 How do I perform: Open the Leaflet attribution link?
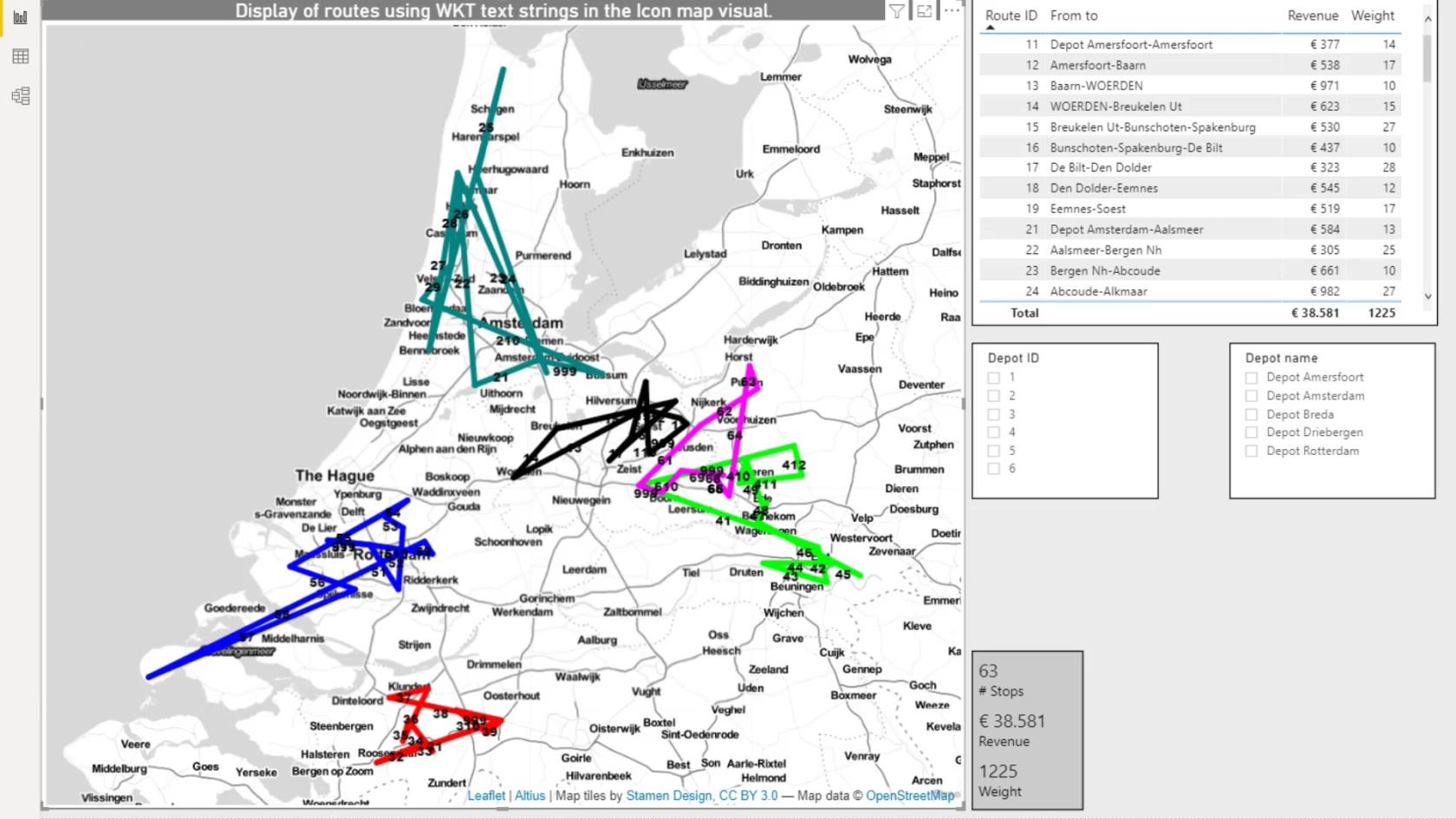pyautogui.click(x=486, y=796)
